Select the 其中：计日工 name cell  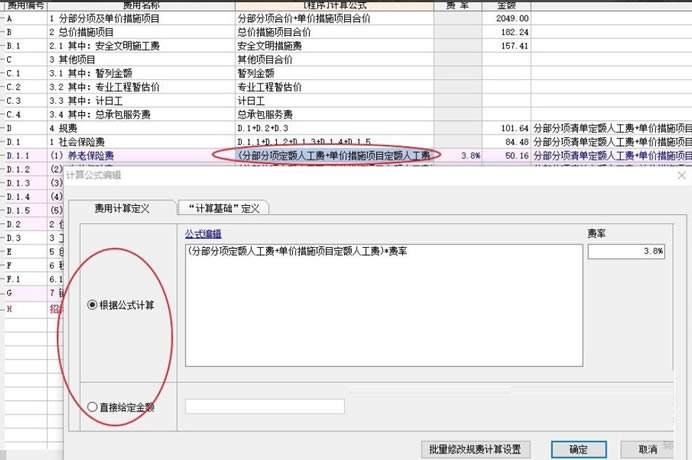pyautogui.click(x=141, y=101)
